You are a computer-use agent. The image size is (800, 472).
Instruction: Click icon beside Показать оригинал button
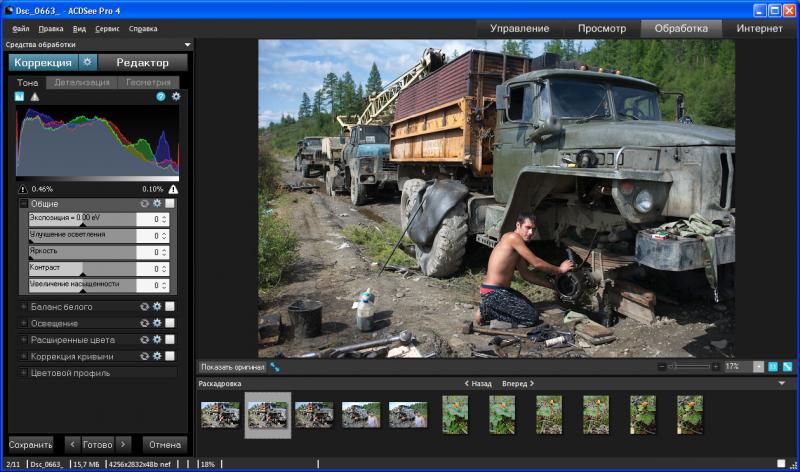pos(275,367)
